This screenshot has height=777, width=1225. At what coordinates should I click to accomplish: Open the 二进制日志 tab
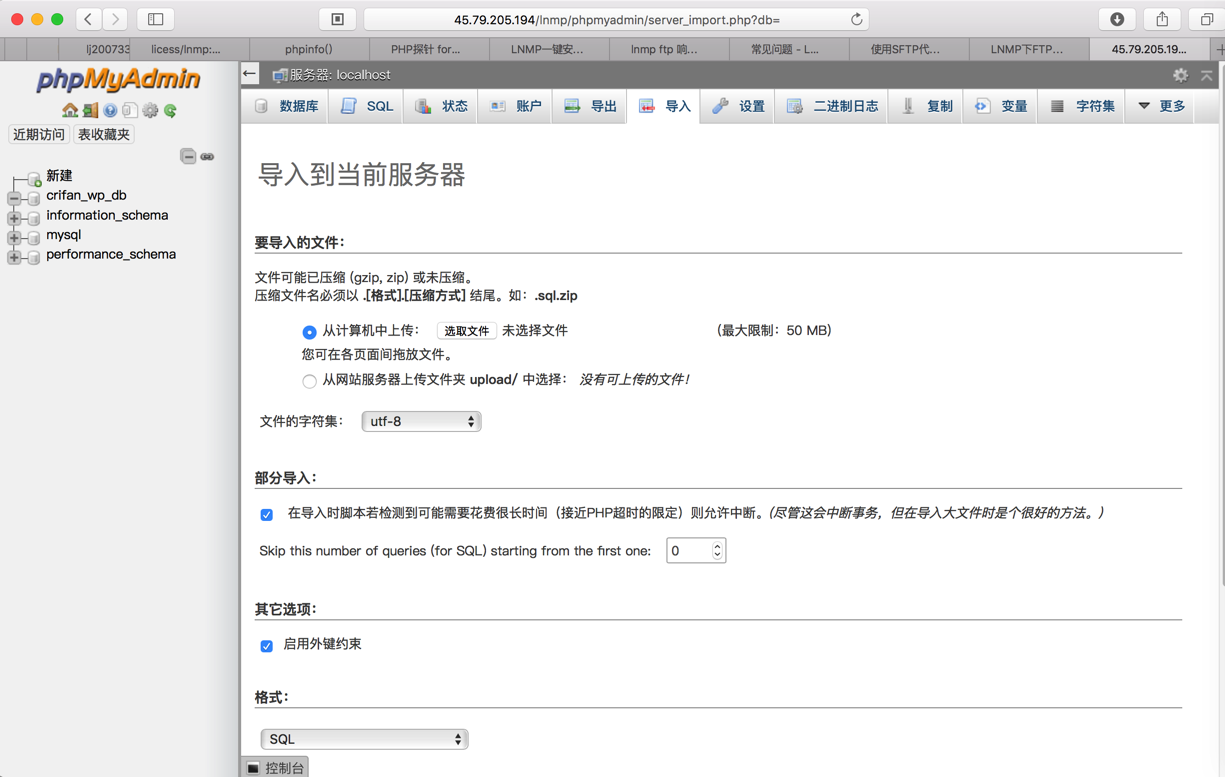(x=832, y=106)
